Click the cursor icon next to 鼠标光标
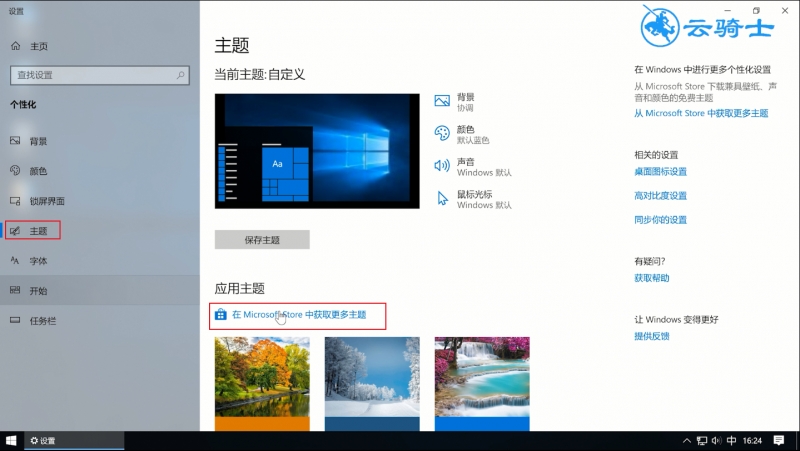The image size is (800, 451). click(x=442, y=198)
